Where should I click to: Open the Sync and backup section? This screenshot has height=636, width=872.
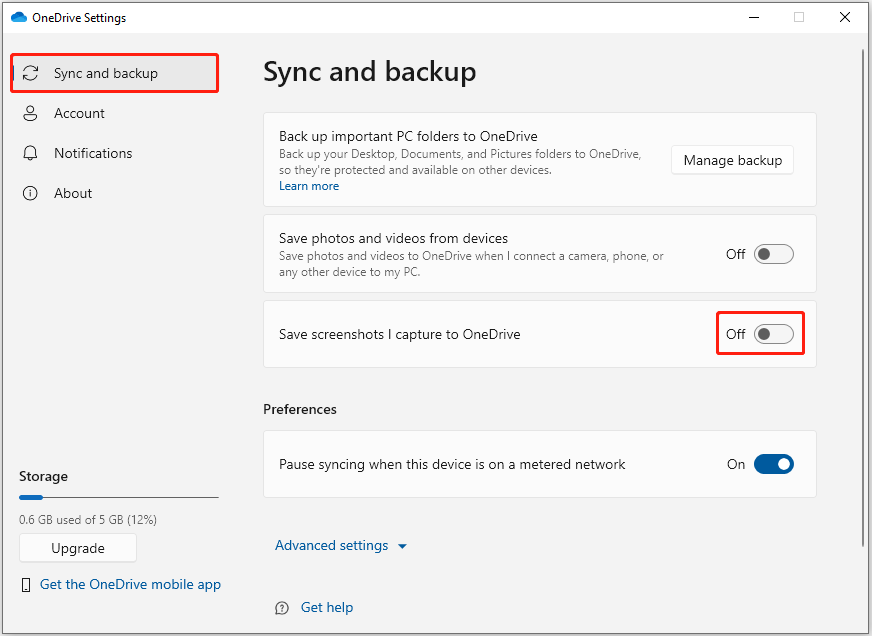(x=115, y=73)
